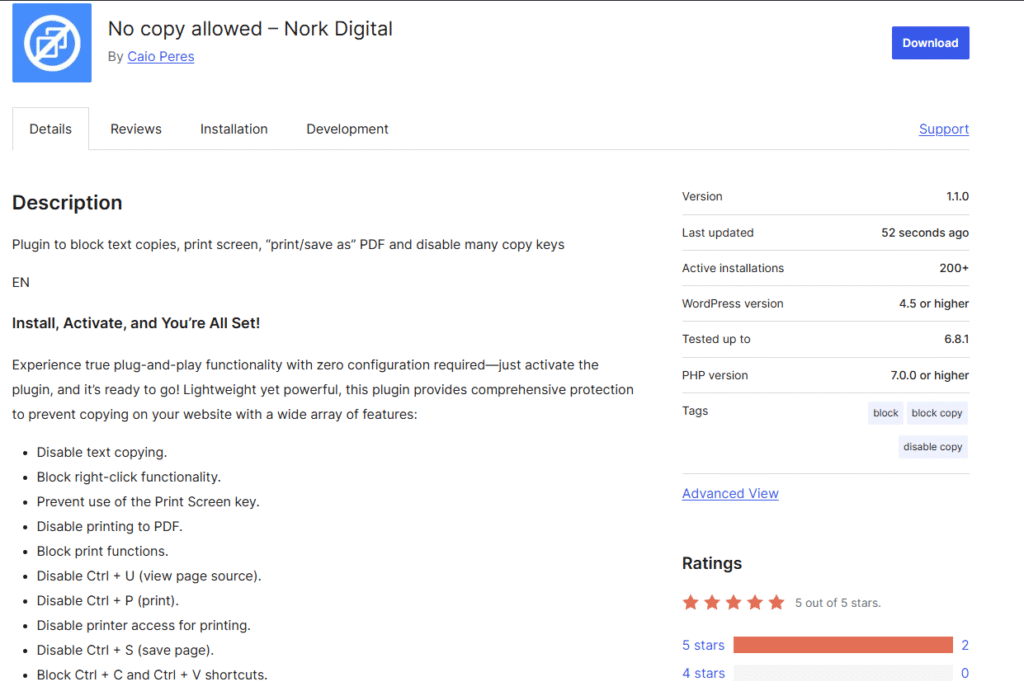The image size is (1024, 691).
Task: Click the 'Description' heading
Action: coord(67,203)
